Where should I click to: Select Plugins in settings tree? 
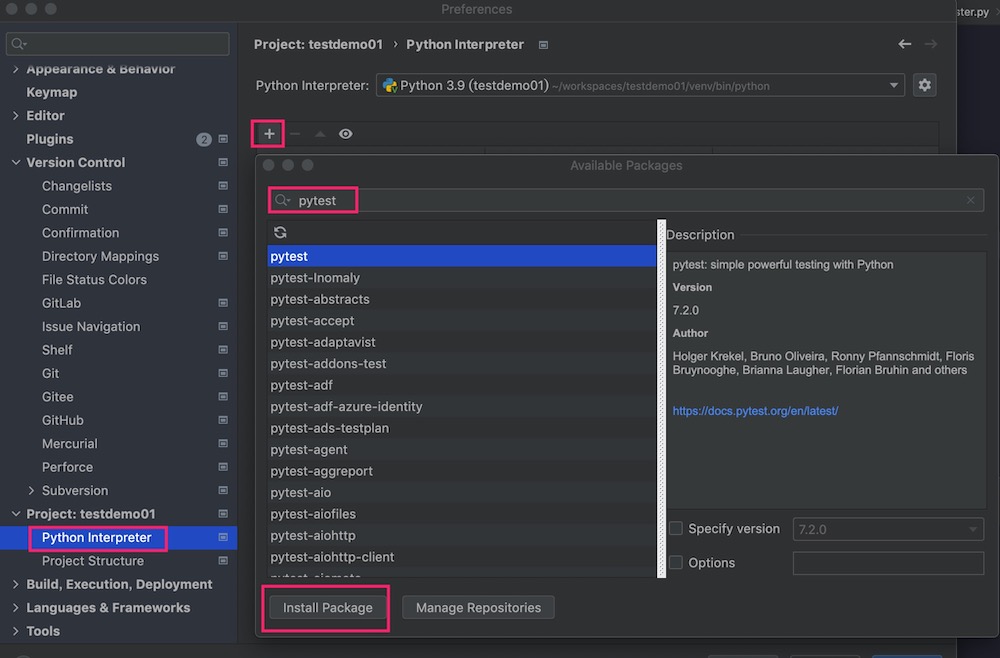point(50,139)
